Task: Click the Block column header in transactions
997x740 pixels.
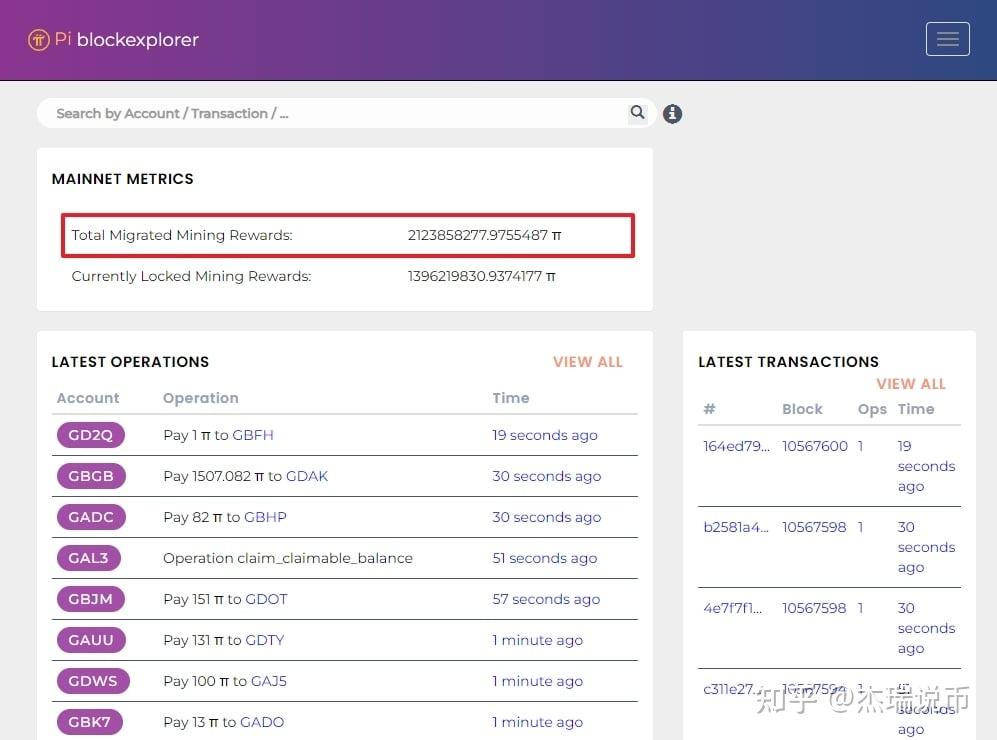Action: (x=802, y=409)
